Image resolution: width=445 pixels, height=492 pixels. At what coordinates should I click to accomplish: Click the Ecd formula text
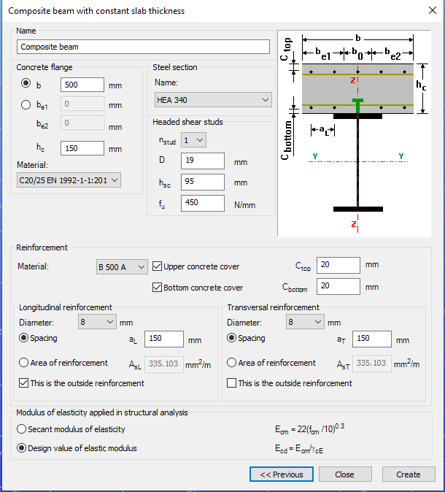tap(299, 449)
